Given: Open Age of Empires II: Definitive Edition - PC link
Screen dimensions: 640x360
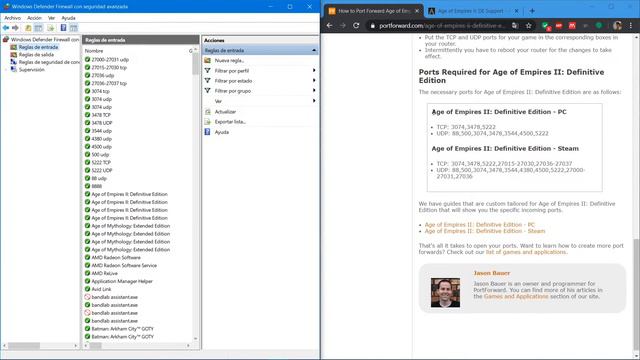Looking at the screenshot, I should click(480, 224).
